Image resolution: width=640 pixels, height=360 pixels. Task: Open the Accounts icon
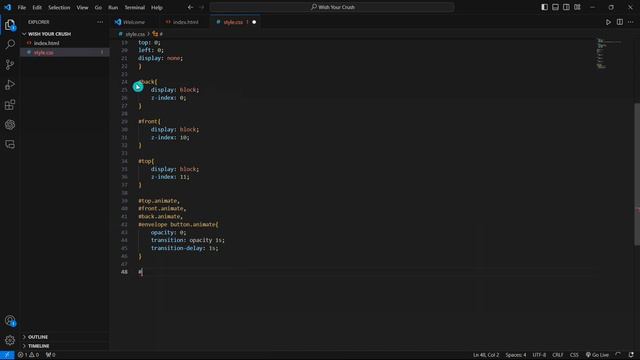[x=10, y=321]
